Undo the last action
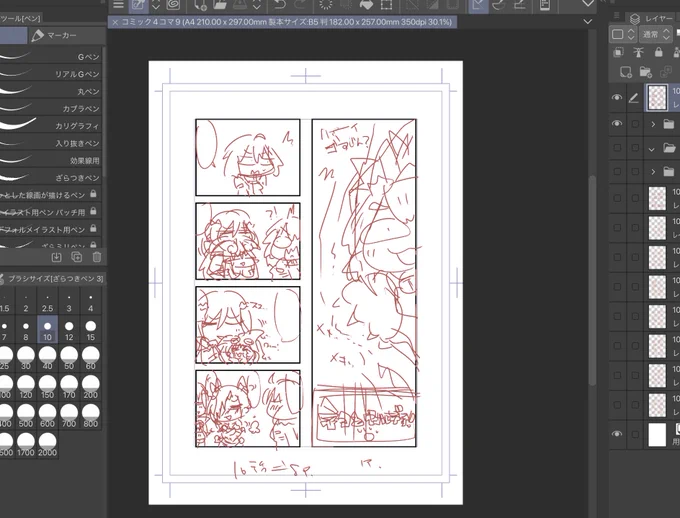This screenshot has width=680, height=518. [280, 5]
